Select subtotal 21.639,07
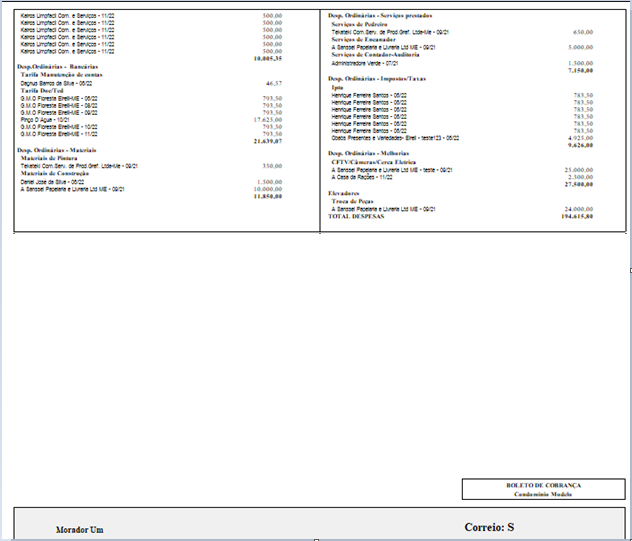The height and width of the screenshot is (541, 632). click(268, 141)
